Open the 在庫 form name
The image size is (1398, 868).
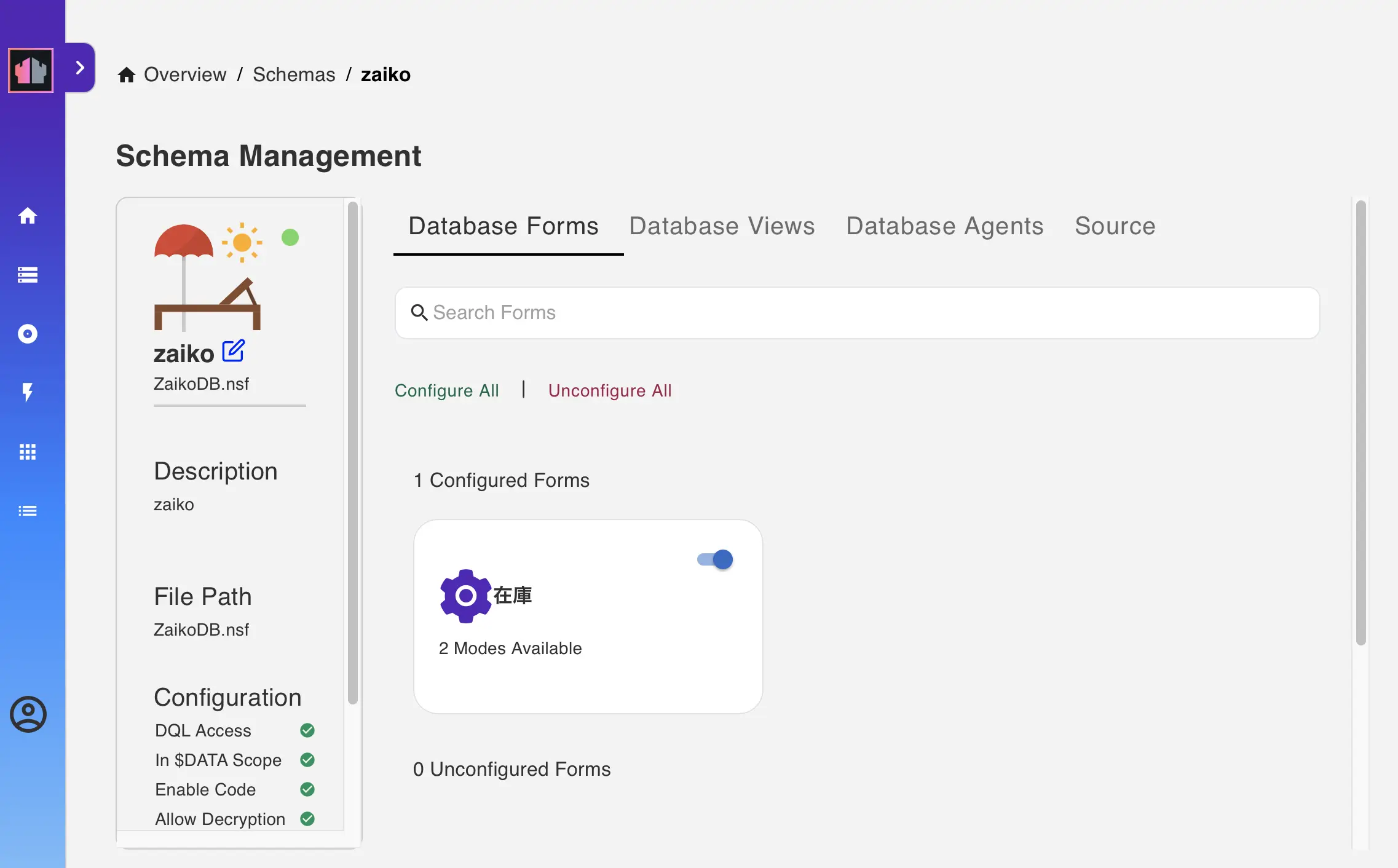(x=513, y=595)
